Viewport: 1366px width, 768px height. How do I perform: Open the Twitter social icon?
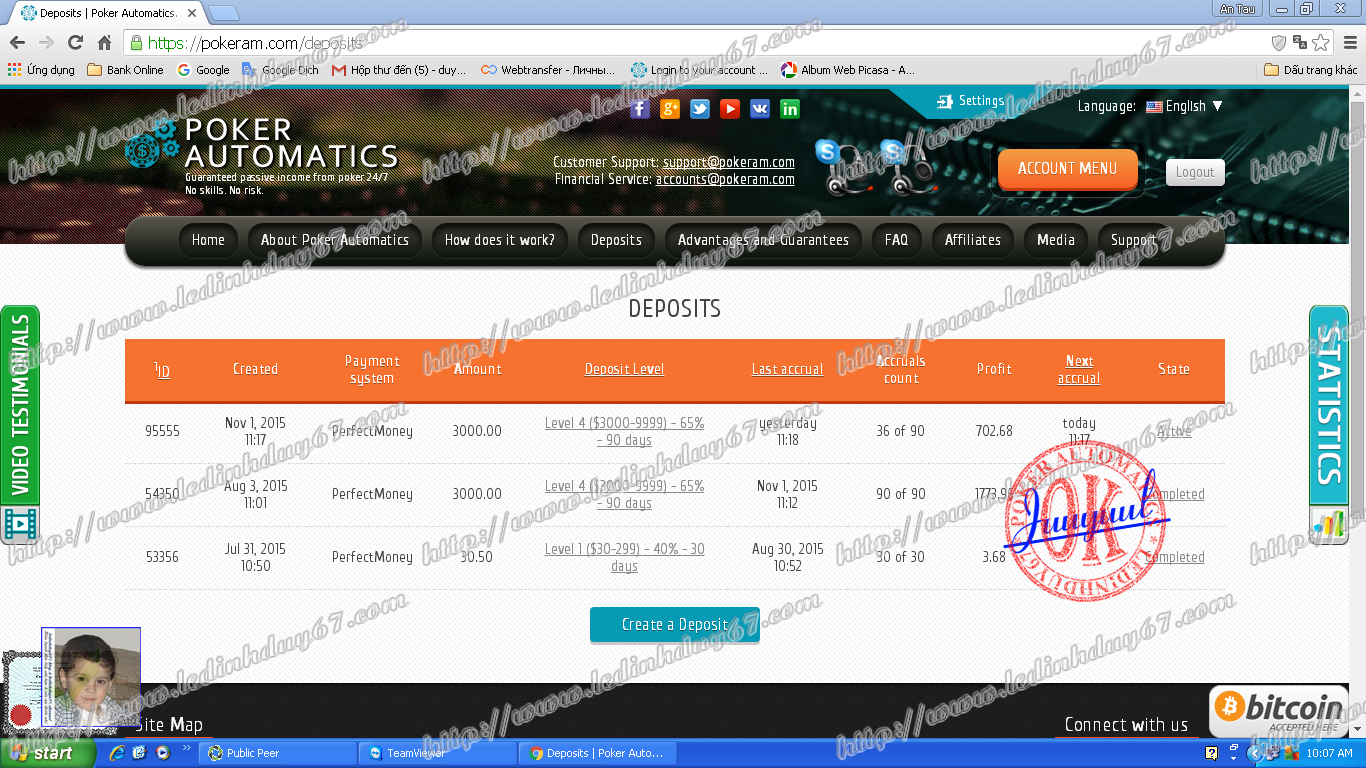(x=700, y=109)
